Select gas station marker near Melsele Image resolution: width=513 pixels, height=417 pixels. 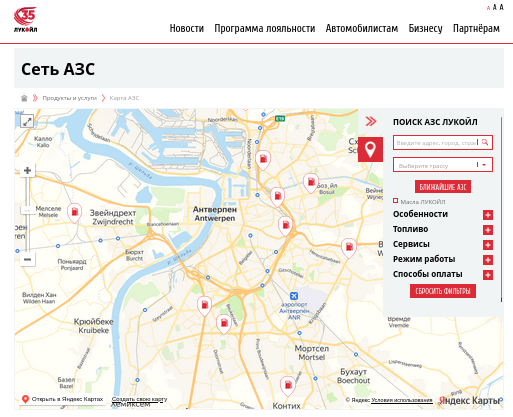74,213
